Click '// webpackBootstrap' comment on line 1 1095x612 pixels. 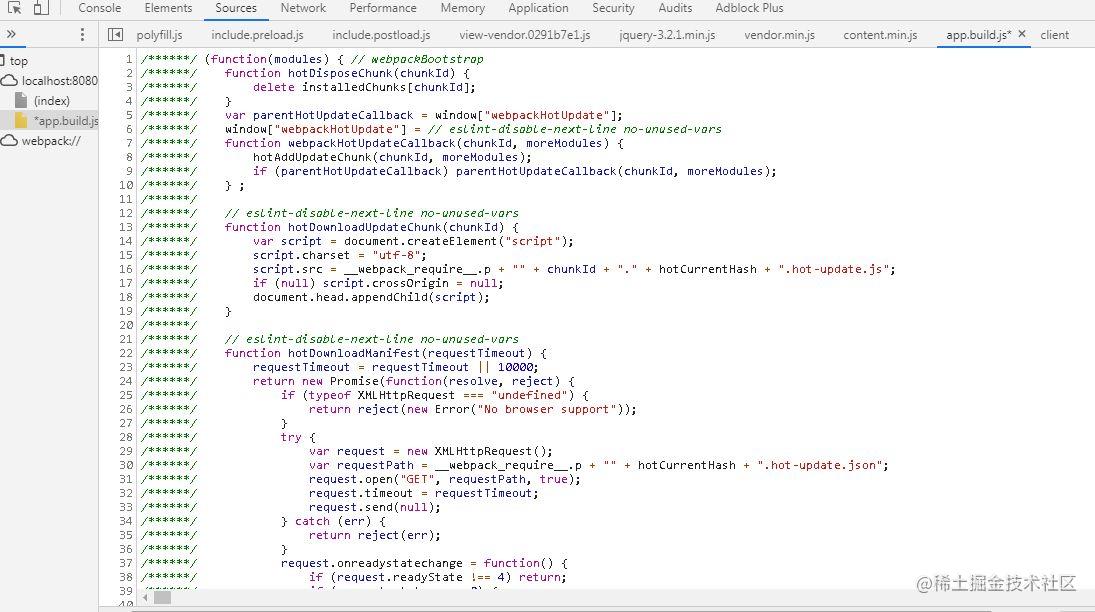[x=417, y=59]
